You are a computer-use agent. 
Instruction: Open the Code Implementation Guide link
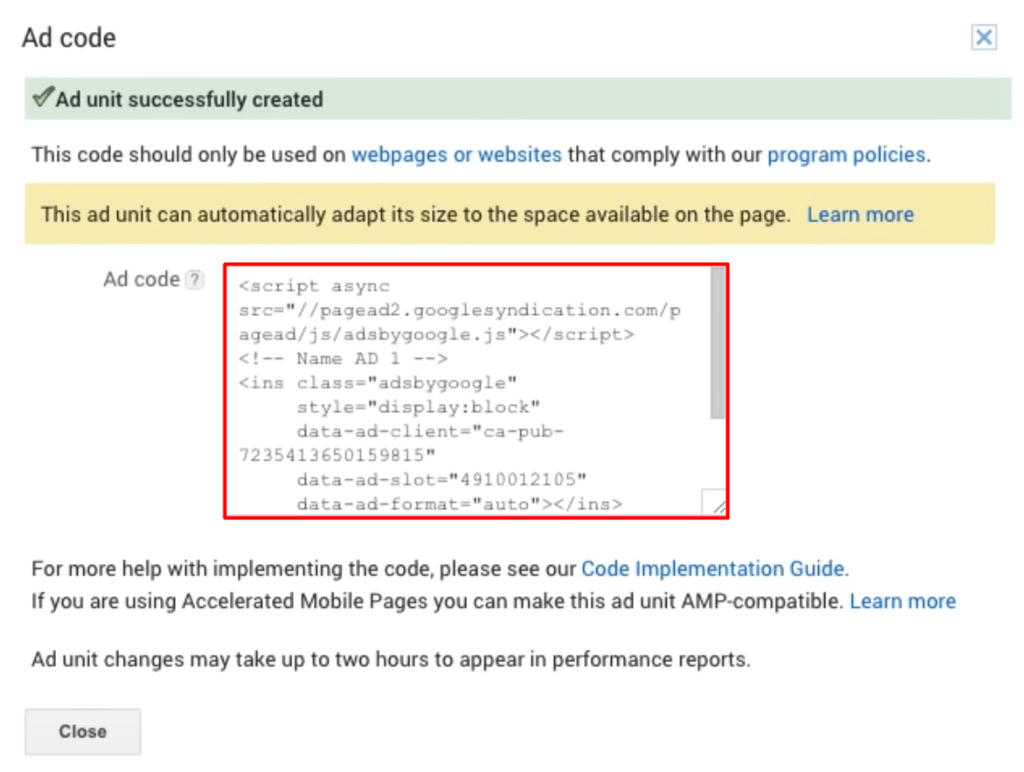(x=714, y=568)
